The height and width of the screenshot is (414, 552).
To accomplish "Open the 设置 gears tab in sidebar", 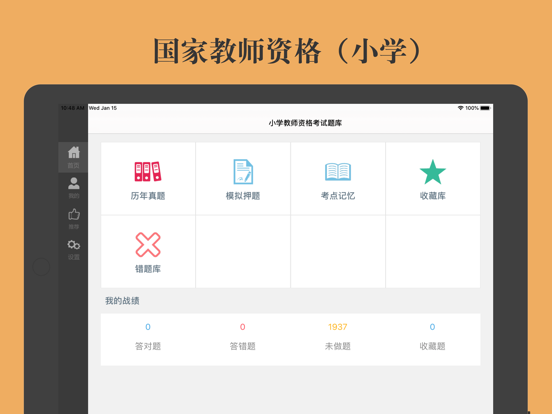I will click(73, 250).
